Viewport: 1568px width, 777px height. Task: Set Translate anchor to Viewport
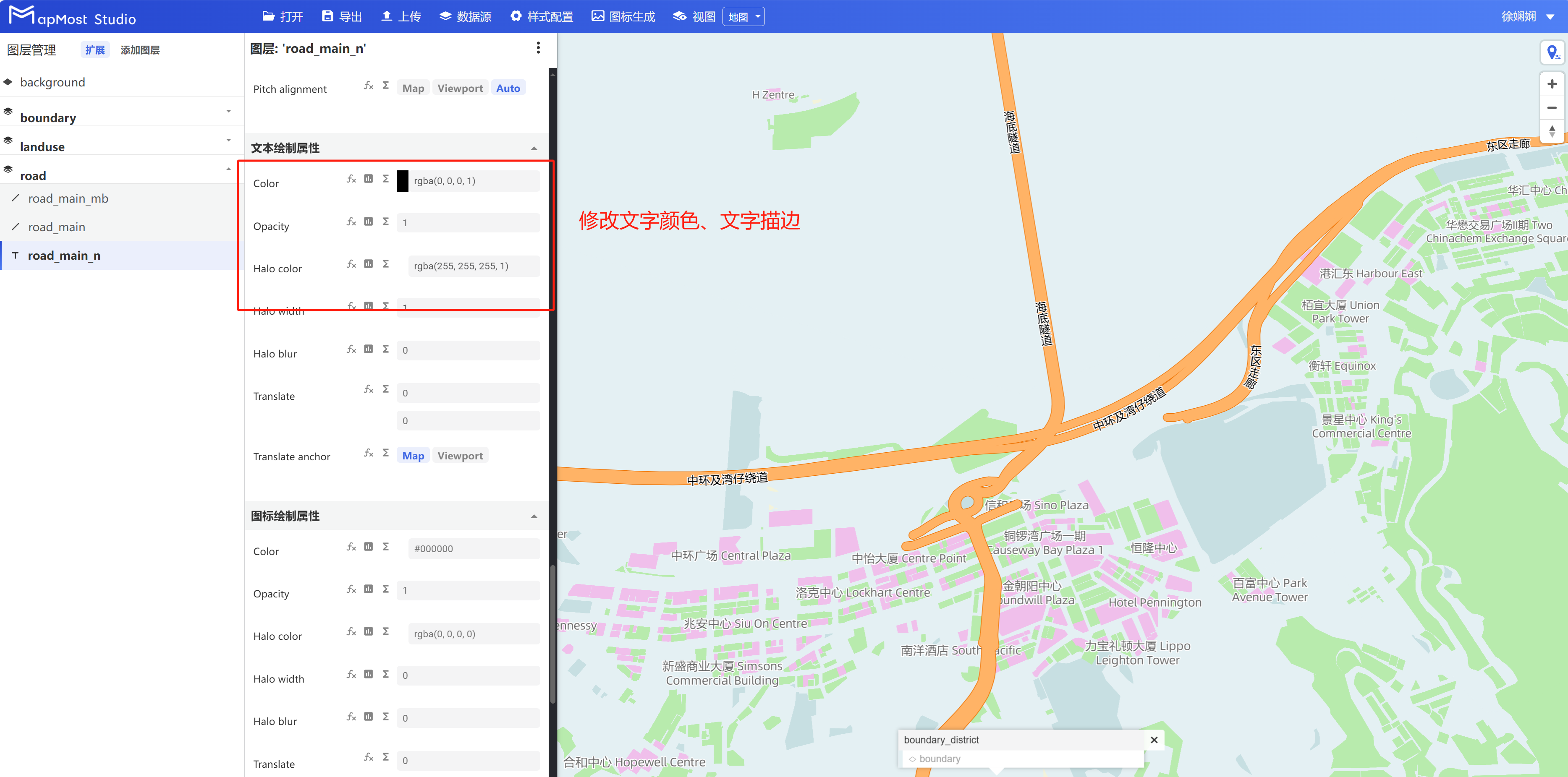pos(460,456)
